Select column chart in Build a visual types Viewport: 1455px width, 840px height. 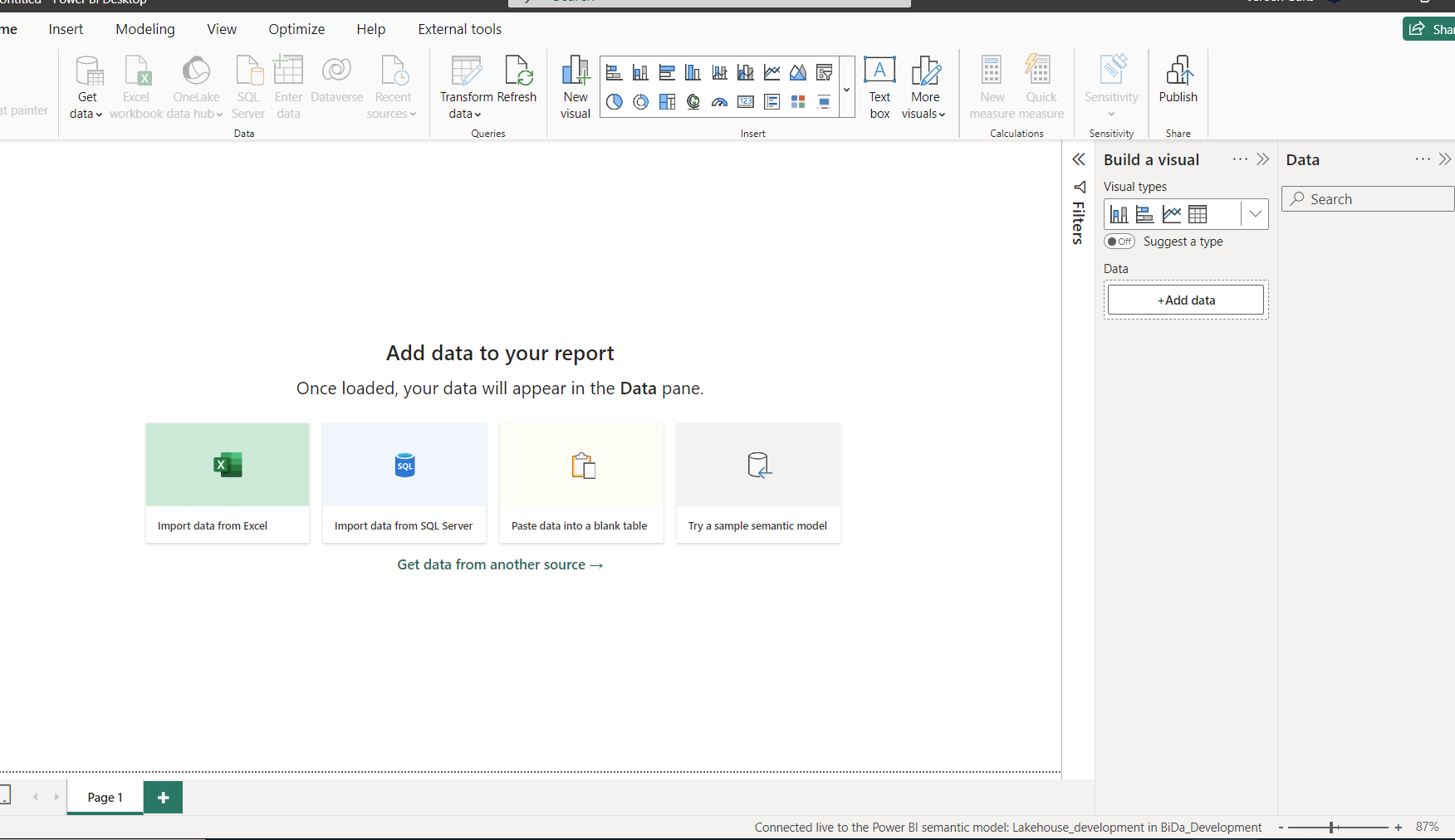pyautogui.click(x=1119, y=214)
